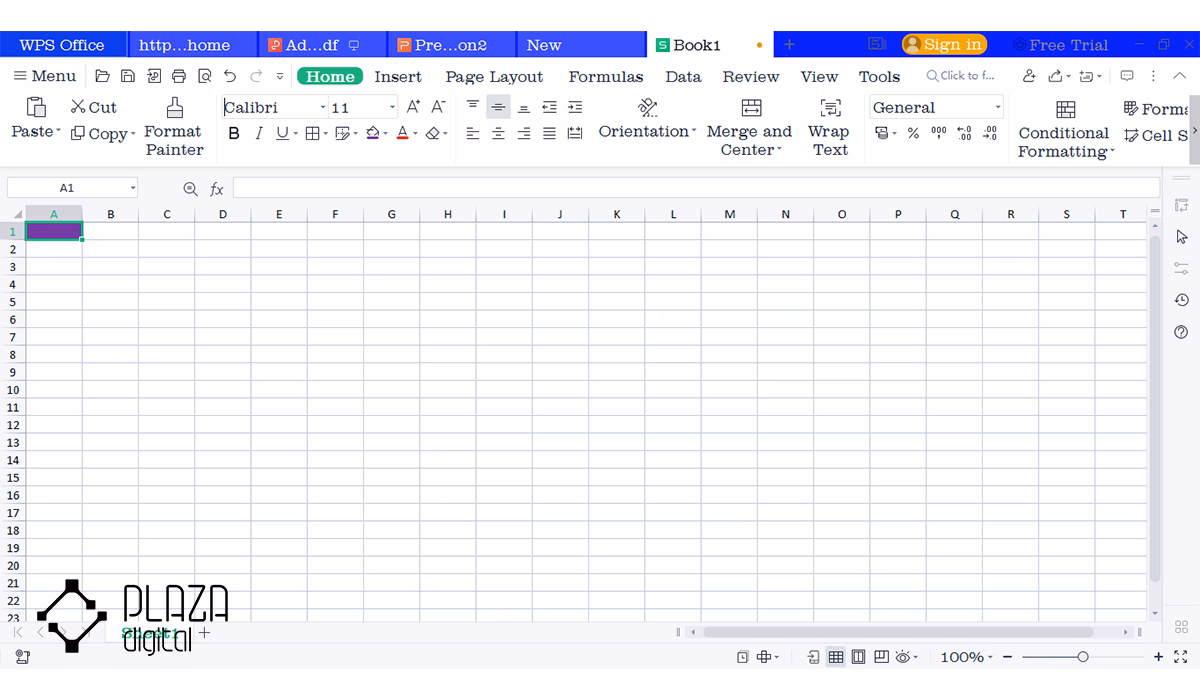Click the zoom magnifier icon beside fx
Viewport: 1200px width, 700px height.
pos(191,188)
